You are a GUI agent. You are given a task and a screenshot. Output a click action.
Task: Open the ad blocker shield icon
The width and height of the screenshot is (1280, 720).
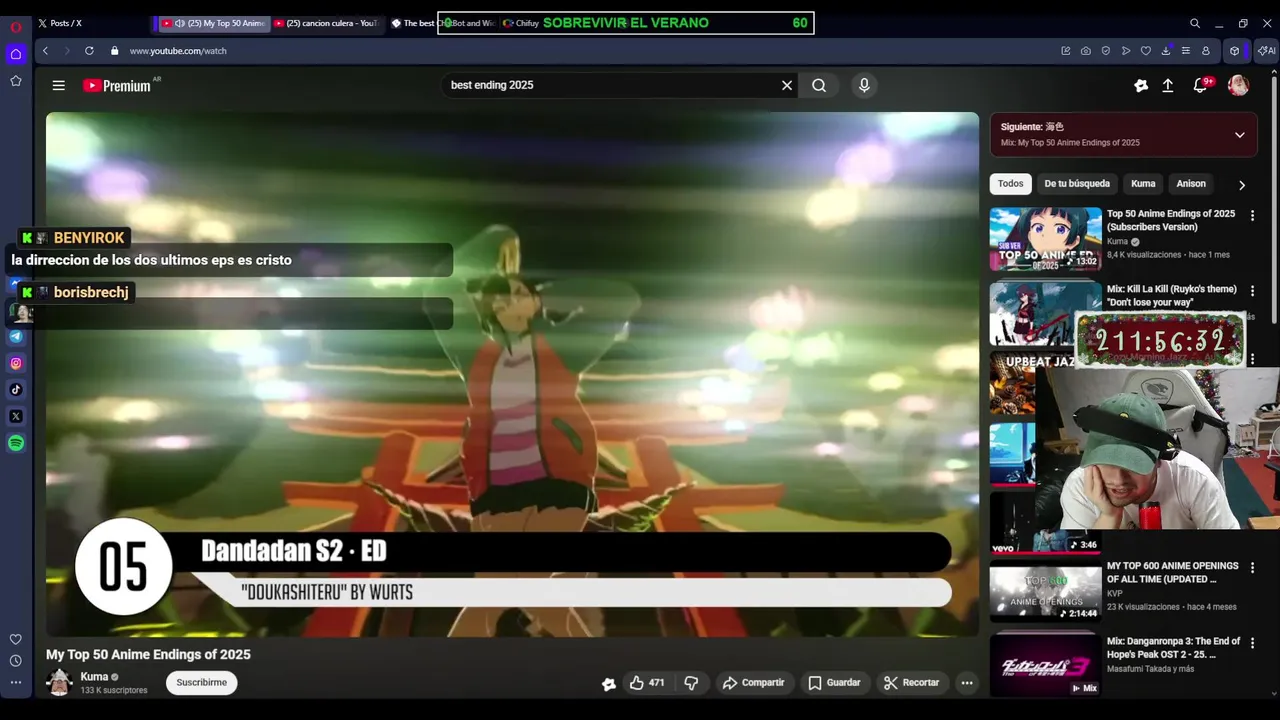(x=1106, y=51)
